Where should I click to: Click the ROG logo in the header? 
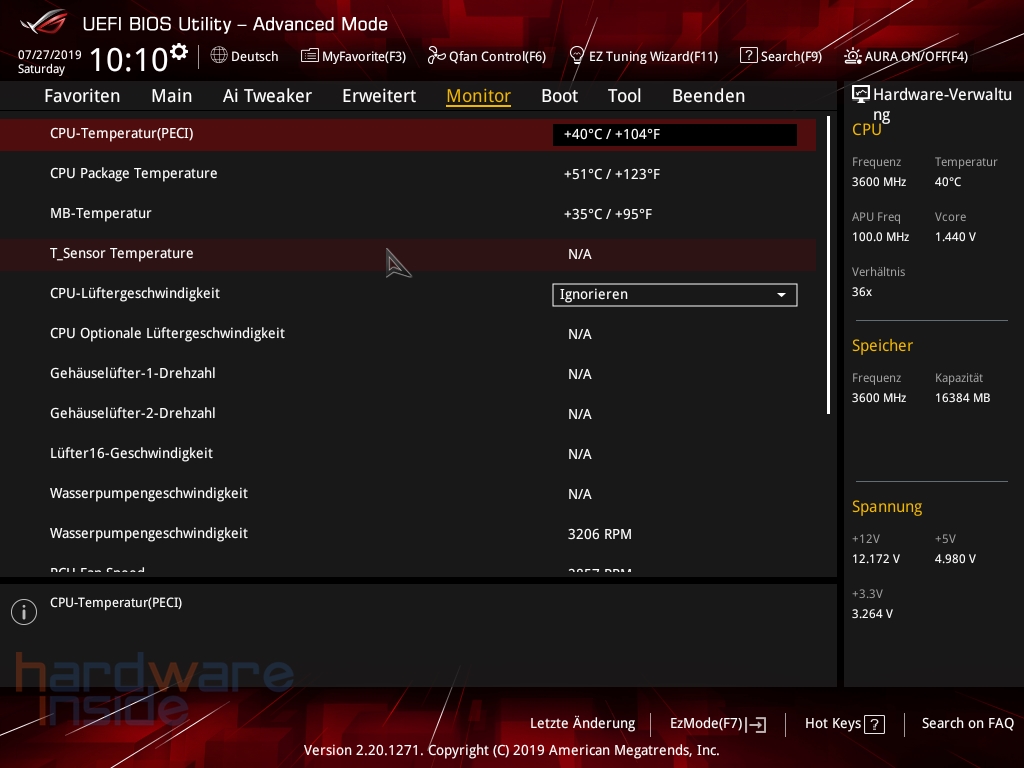coord(43,22)
